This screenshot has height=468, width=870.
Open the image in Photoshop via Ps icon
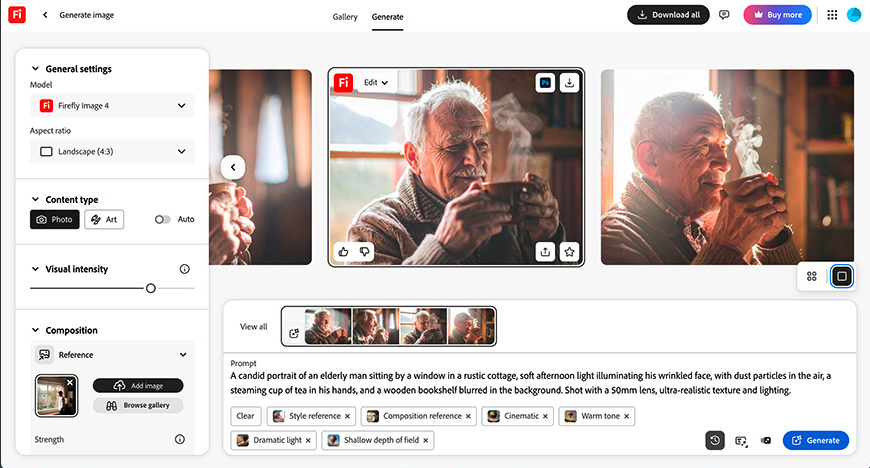point(545,83)
